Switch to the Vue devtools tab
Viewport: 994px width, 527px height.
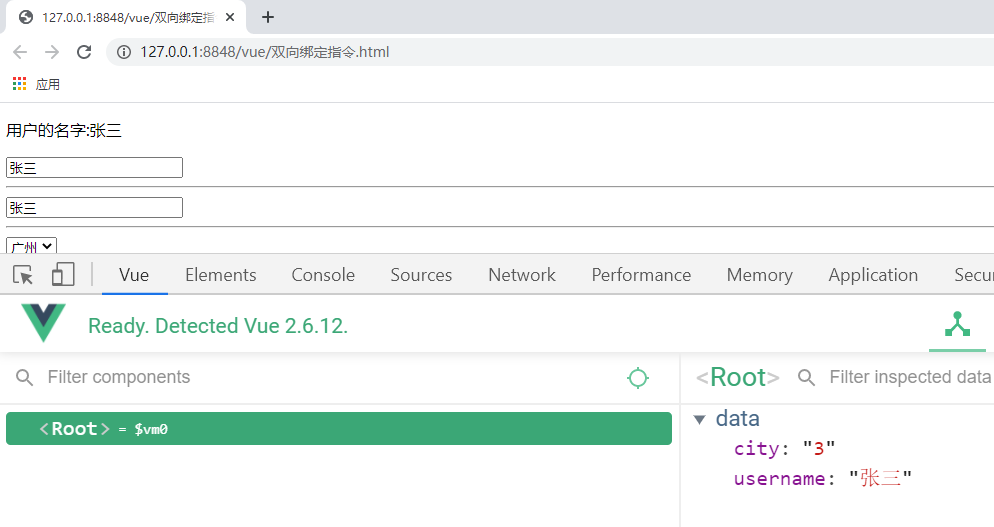(134, 275)
